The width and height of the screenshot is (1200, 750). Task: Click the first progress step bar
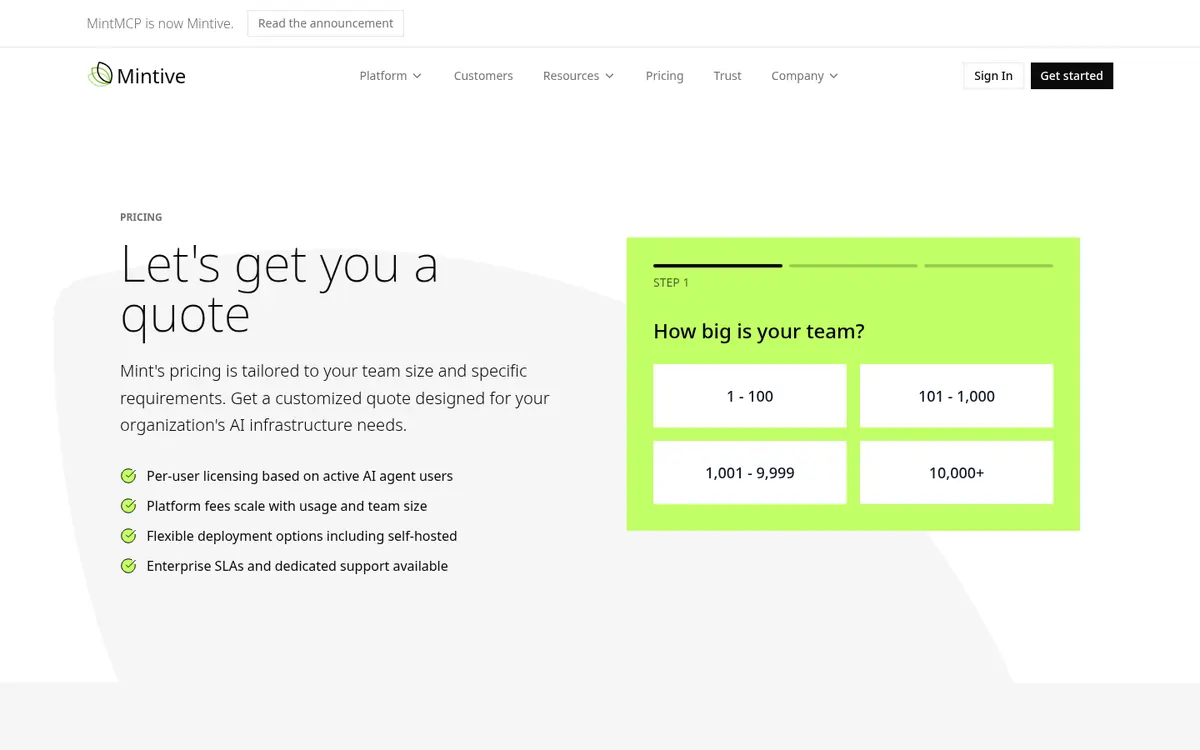click(718, 265)
